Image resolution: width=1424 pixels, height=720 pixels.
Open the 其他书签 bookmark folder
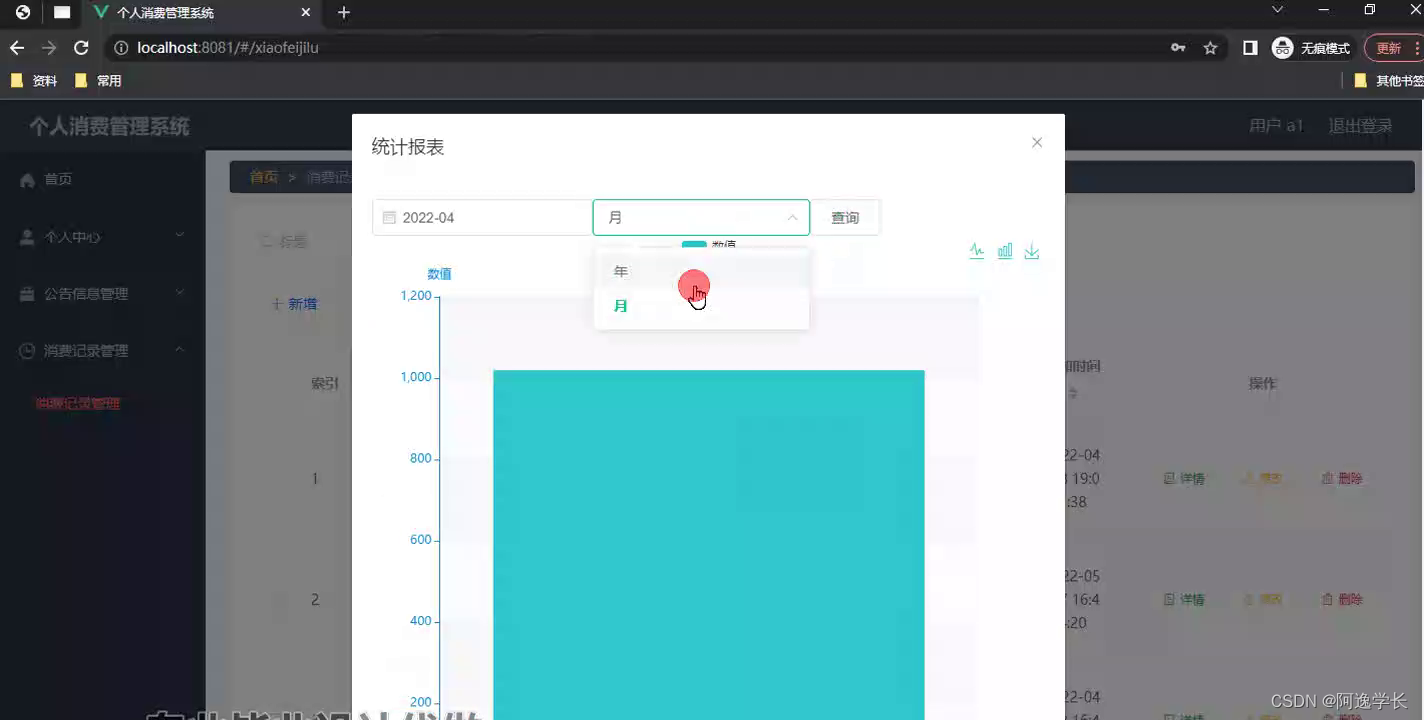[1389, 81]
